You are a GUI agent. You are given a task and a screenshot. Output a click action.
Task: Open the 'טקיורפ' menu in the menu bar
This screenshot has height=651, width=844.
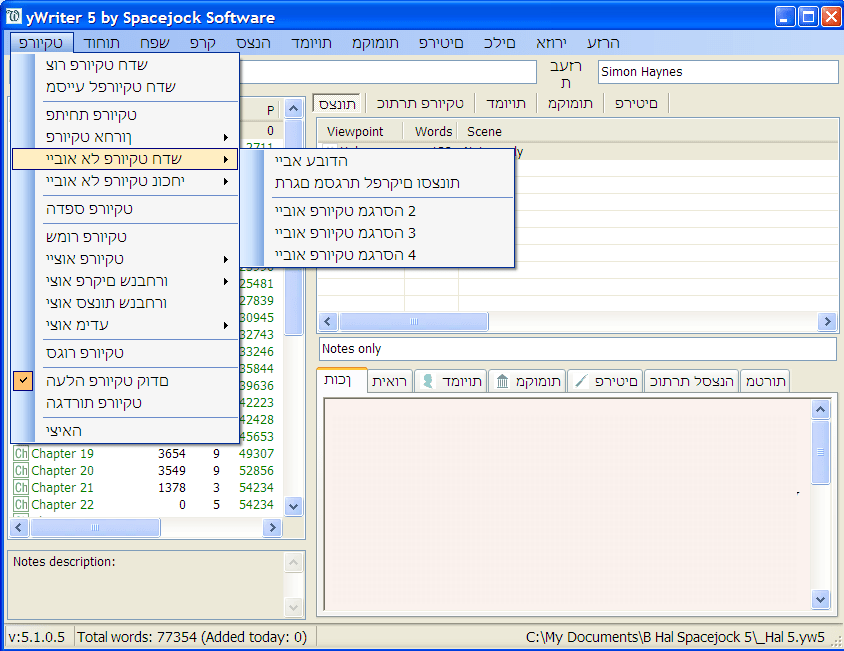point(41,43)
